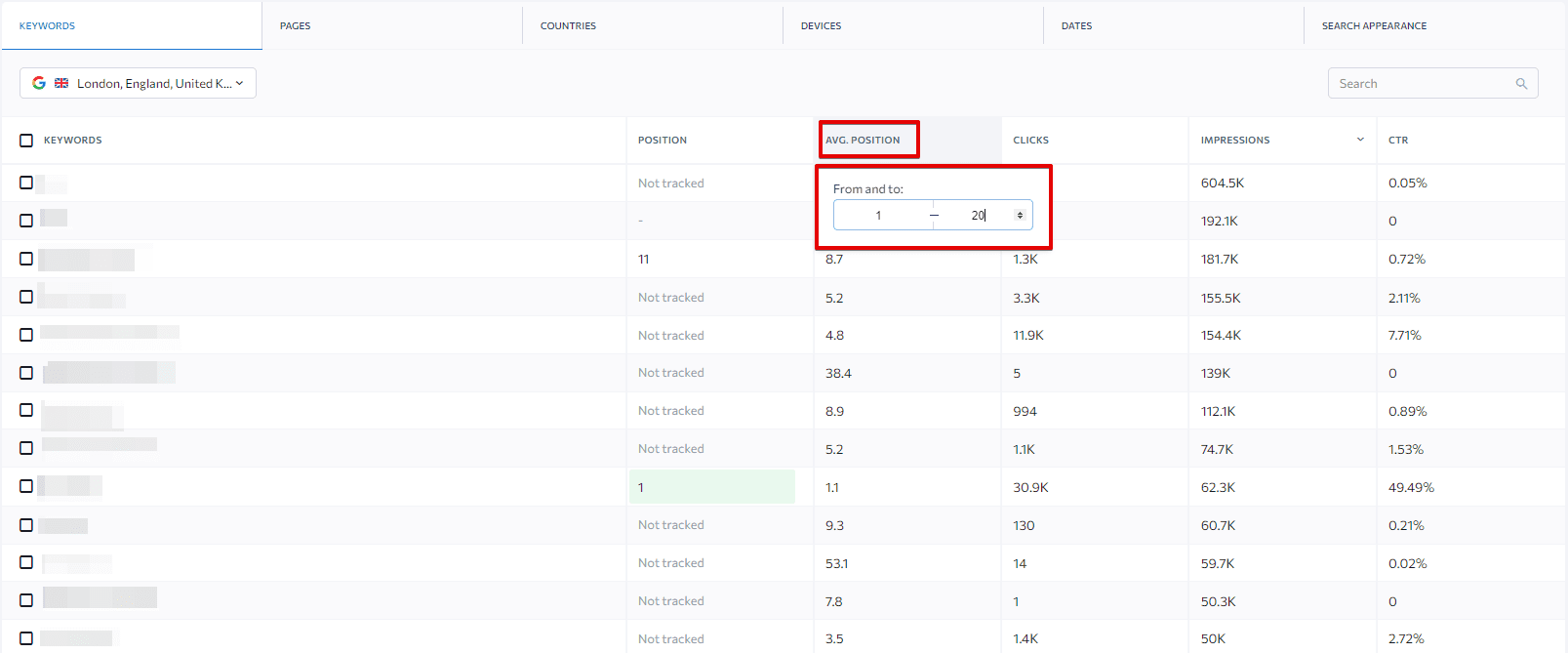This screenshot has height=653, width=1568.
Task: Click 'Not tracked' in the 604.5K row
Action: [671, 184]
